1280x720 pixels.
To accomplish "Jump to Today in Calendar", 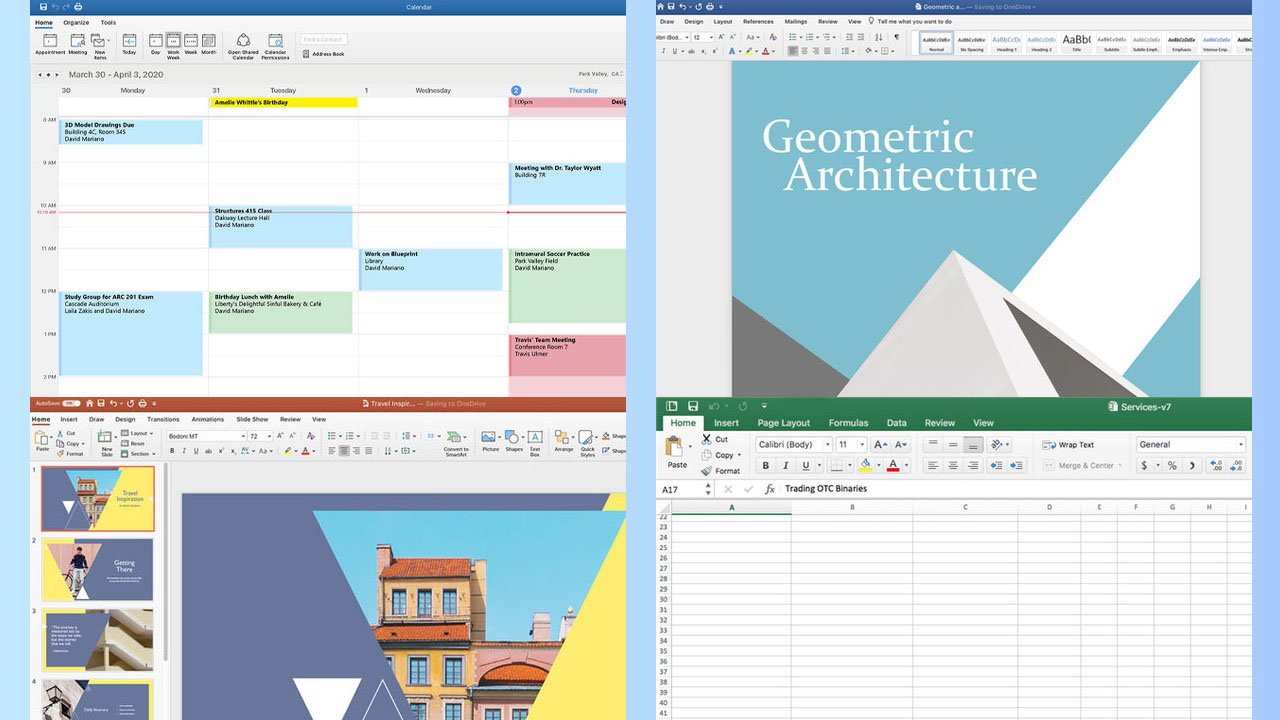I will tap(129, 44).
